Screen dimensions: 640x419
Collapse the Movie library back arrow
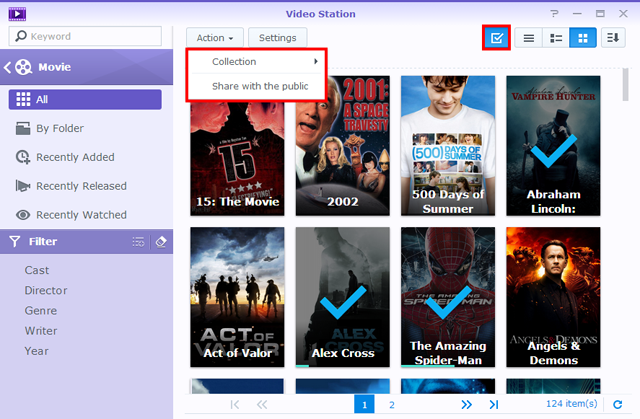pos(7,67)
